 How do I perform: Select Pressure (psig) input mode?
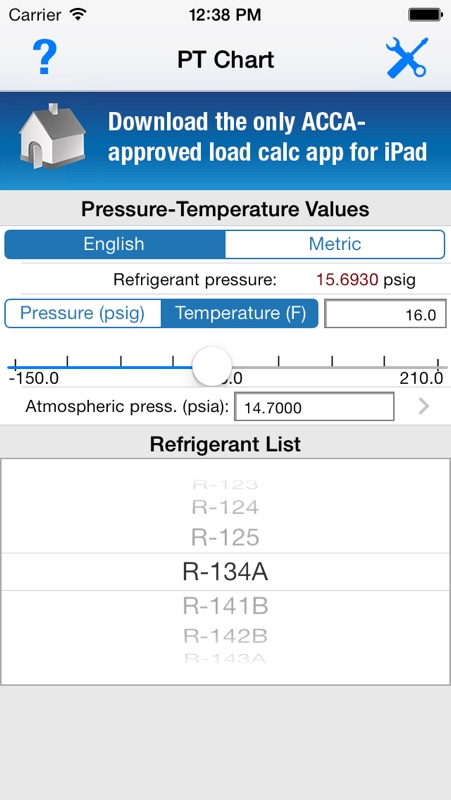point(83,313)
